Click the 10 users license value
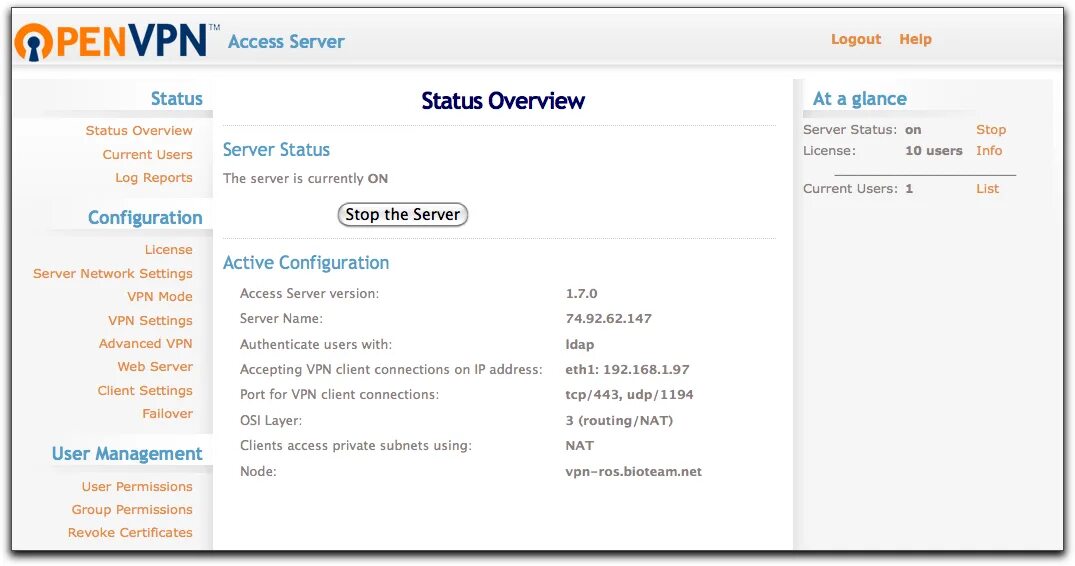Viewport: 1075px width, 566px height. pyautogui.click(x=934, y=150)
